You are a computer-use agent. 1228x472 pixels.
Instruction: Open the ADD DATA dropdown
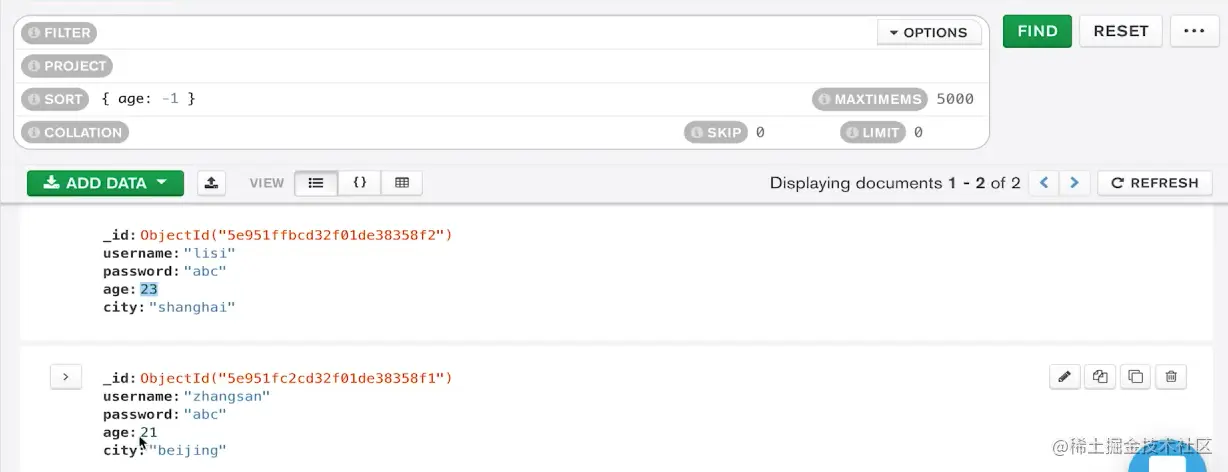point(105,183)
